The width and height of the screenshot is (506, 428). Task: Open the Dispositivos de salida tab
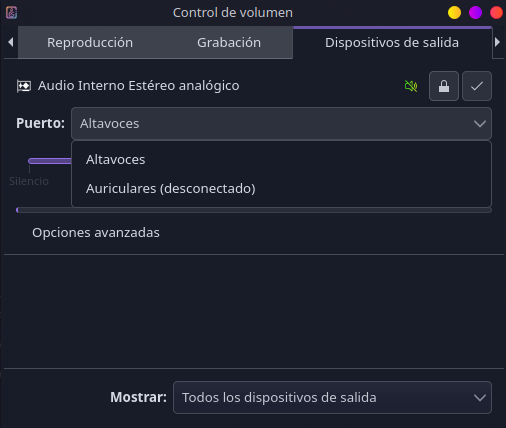tap(392, 43)
